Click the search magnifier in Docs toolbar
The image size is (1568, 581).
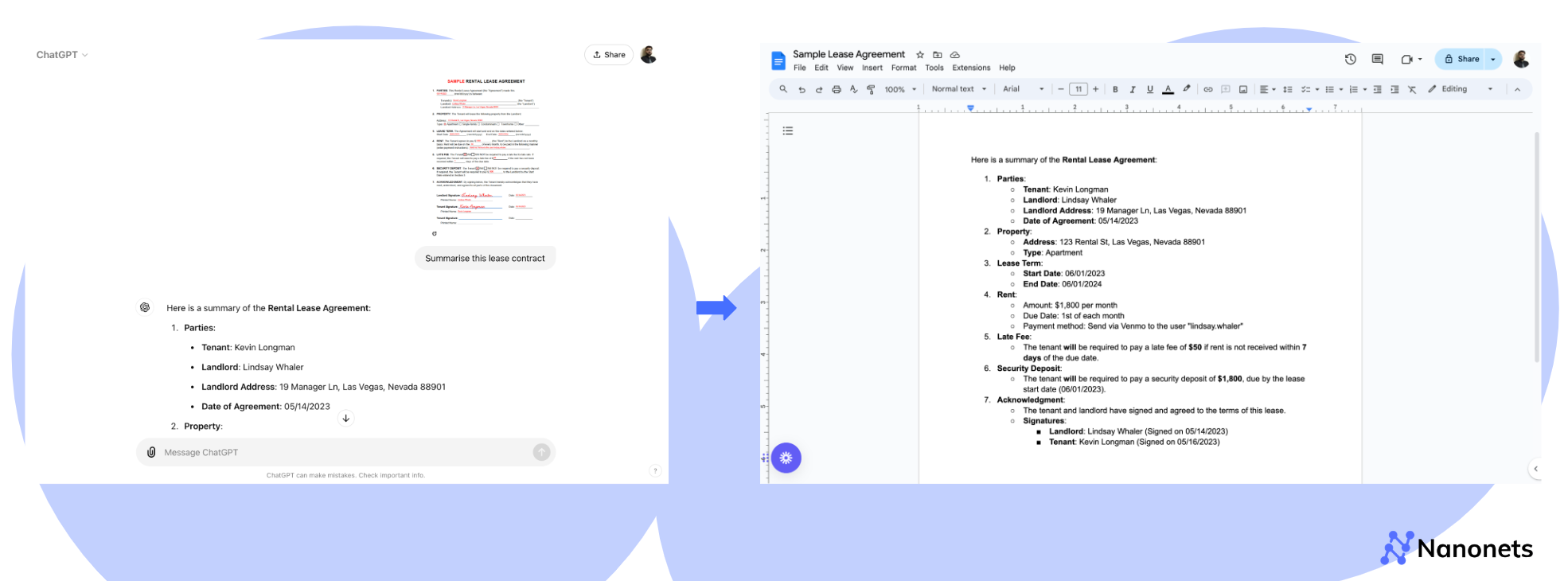click(x=783, y=89)
